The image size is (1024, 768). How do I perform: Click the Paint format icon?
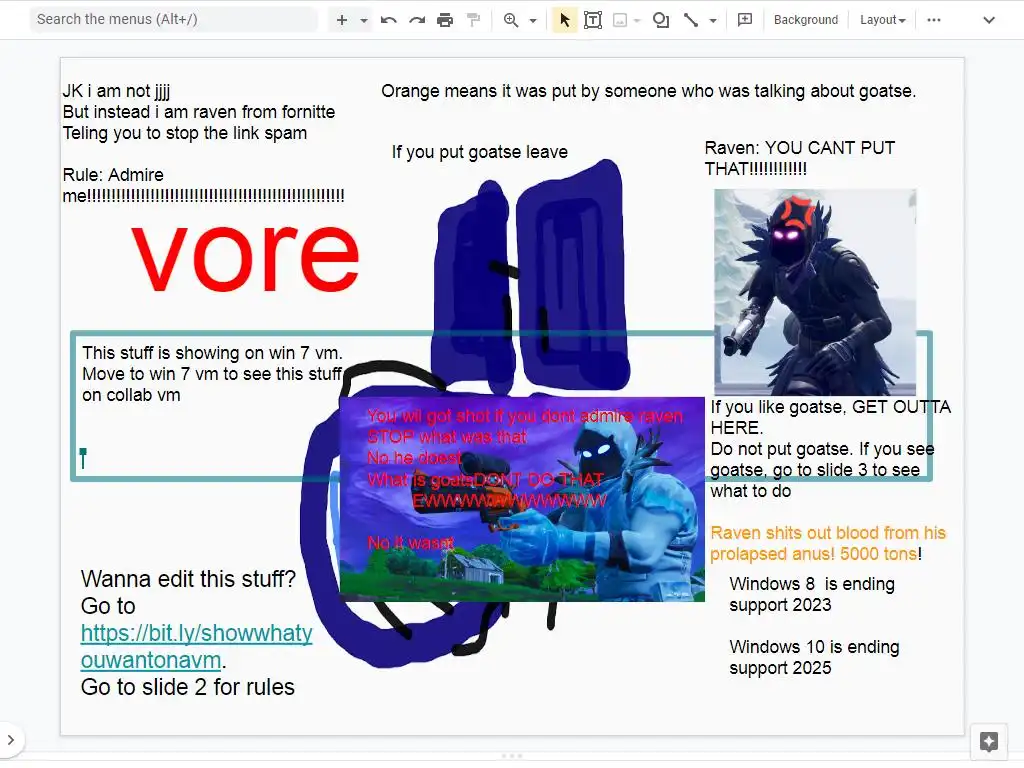(473, 20)
